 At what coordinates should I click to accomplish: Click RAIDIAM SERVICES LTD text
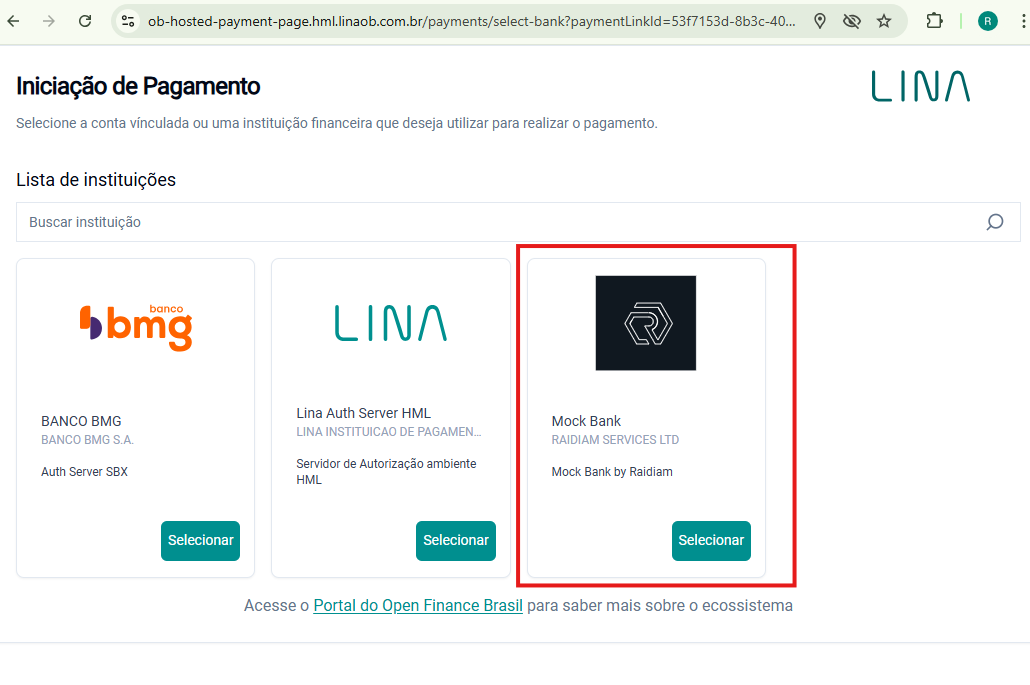point(616,440)
